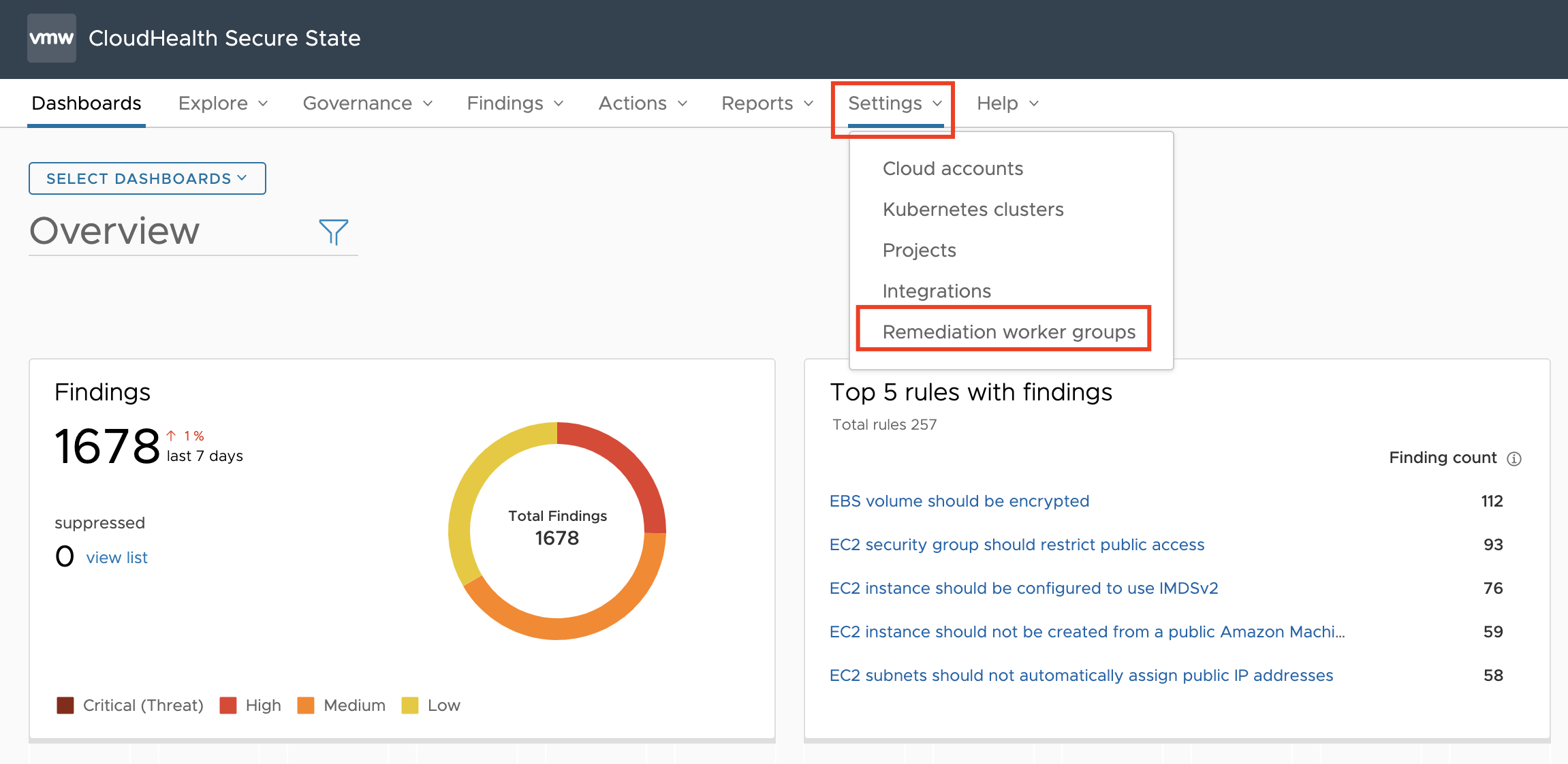Toggle the Medium severity legend square
This screenshot has height=764, width=1568.
coord(306,705)
